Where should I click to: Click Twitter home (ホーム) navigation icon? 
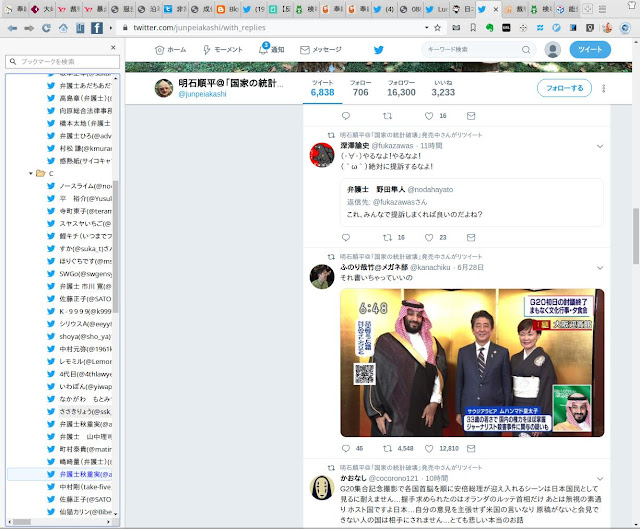(x=160, y=50)
